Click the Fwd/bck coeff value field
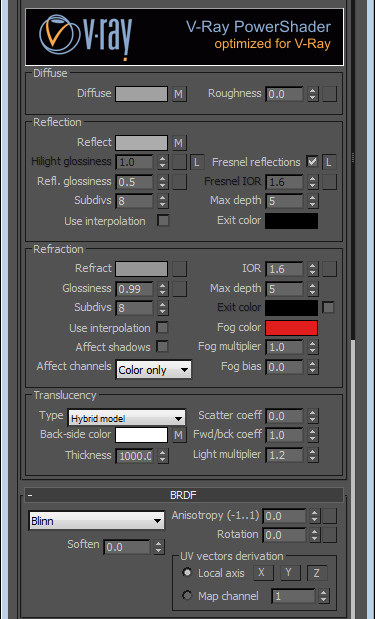Screen dimensions: 375x619 coord(284,435)
